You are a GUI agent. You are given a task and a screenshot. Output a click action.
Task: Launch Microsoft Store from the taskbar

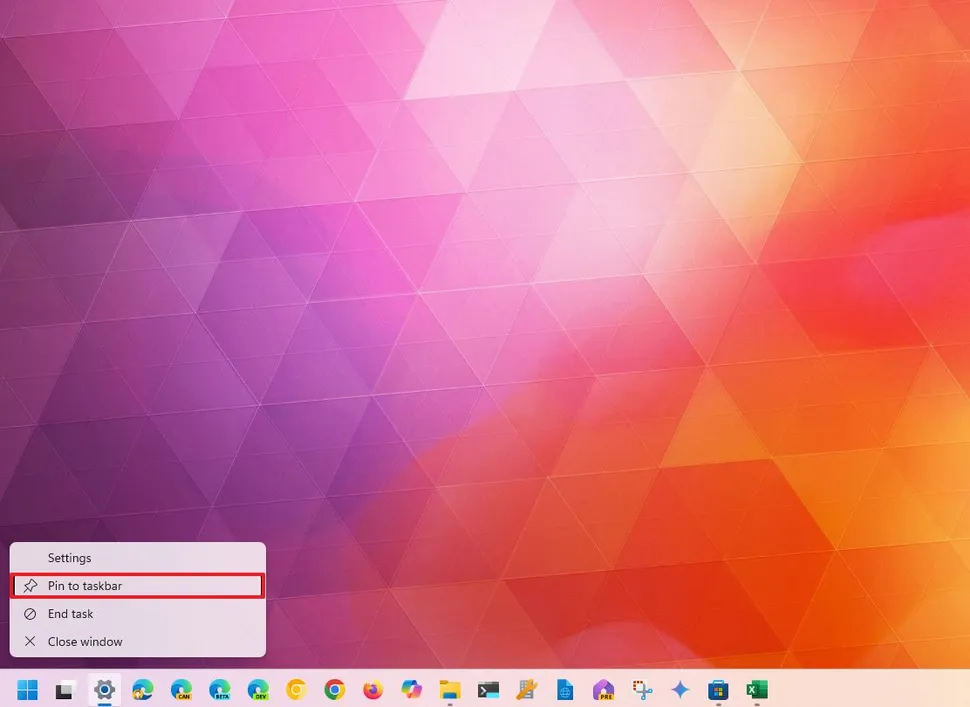pyautogui.click(x=717, y=690)
